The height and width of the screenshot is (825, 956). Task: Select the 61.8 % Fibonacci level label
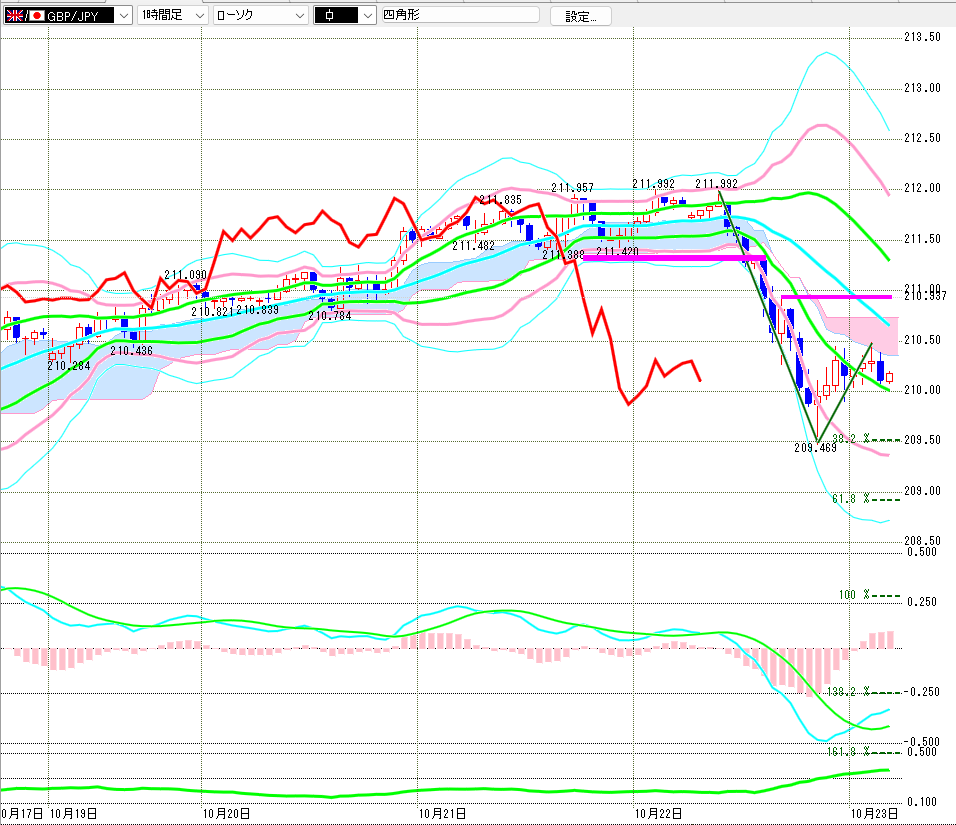851,499
